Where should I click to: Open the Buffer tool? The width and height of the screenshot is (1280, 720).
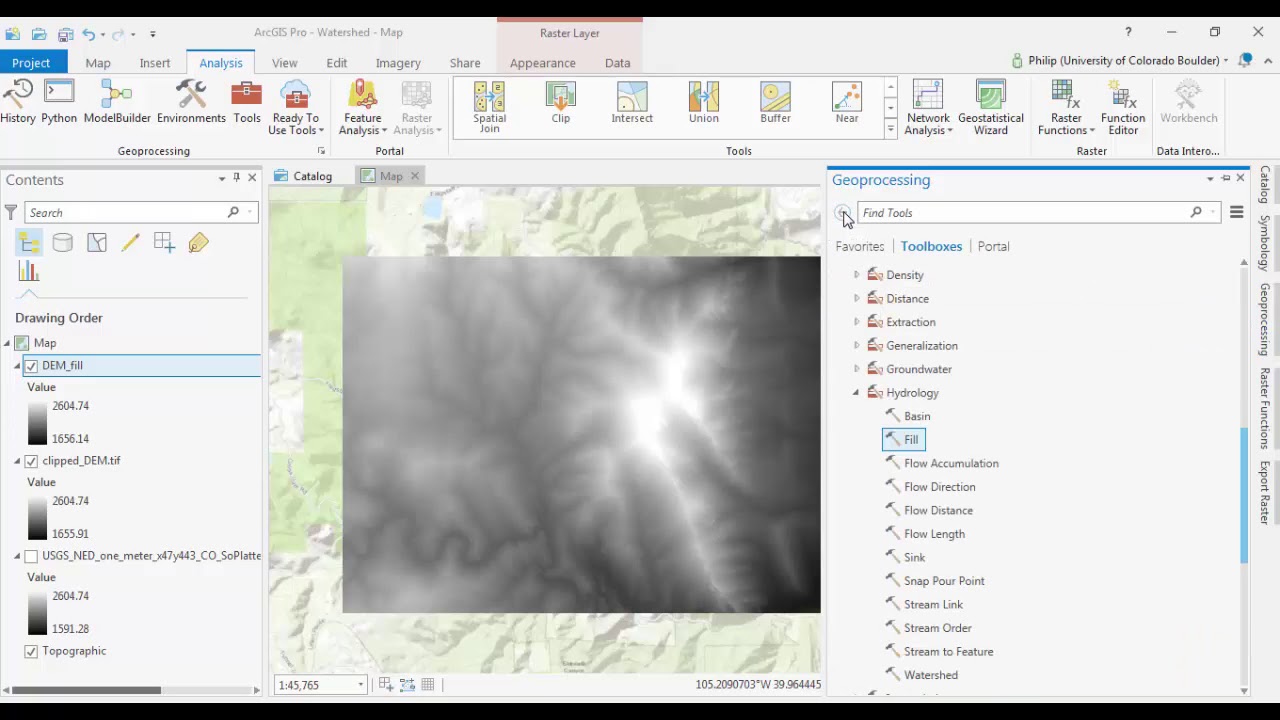point(775,104)
